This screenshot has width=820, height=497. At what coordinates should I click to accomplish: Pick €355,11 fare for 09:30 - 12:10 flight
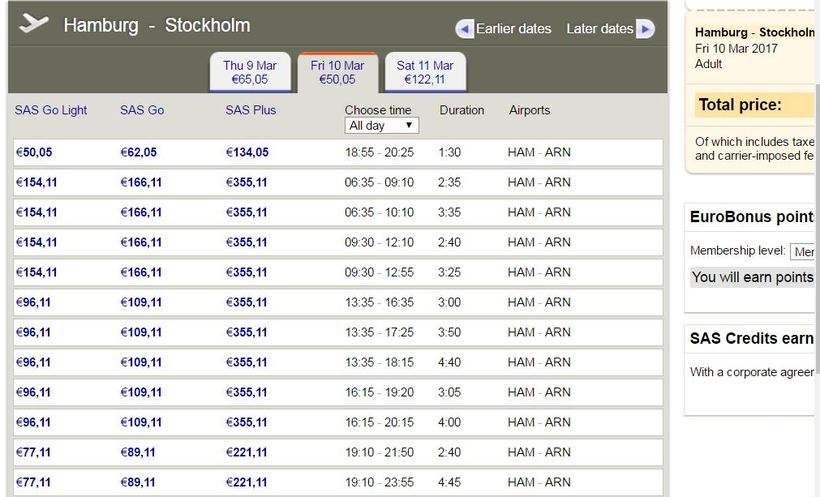point(247,243)
